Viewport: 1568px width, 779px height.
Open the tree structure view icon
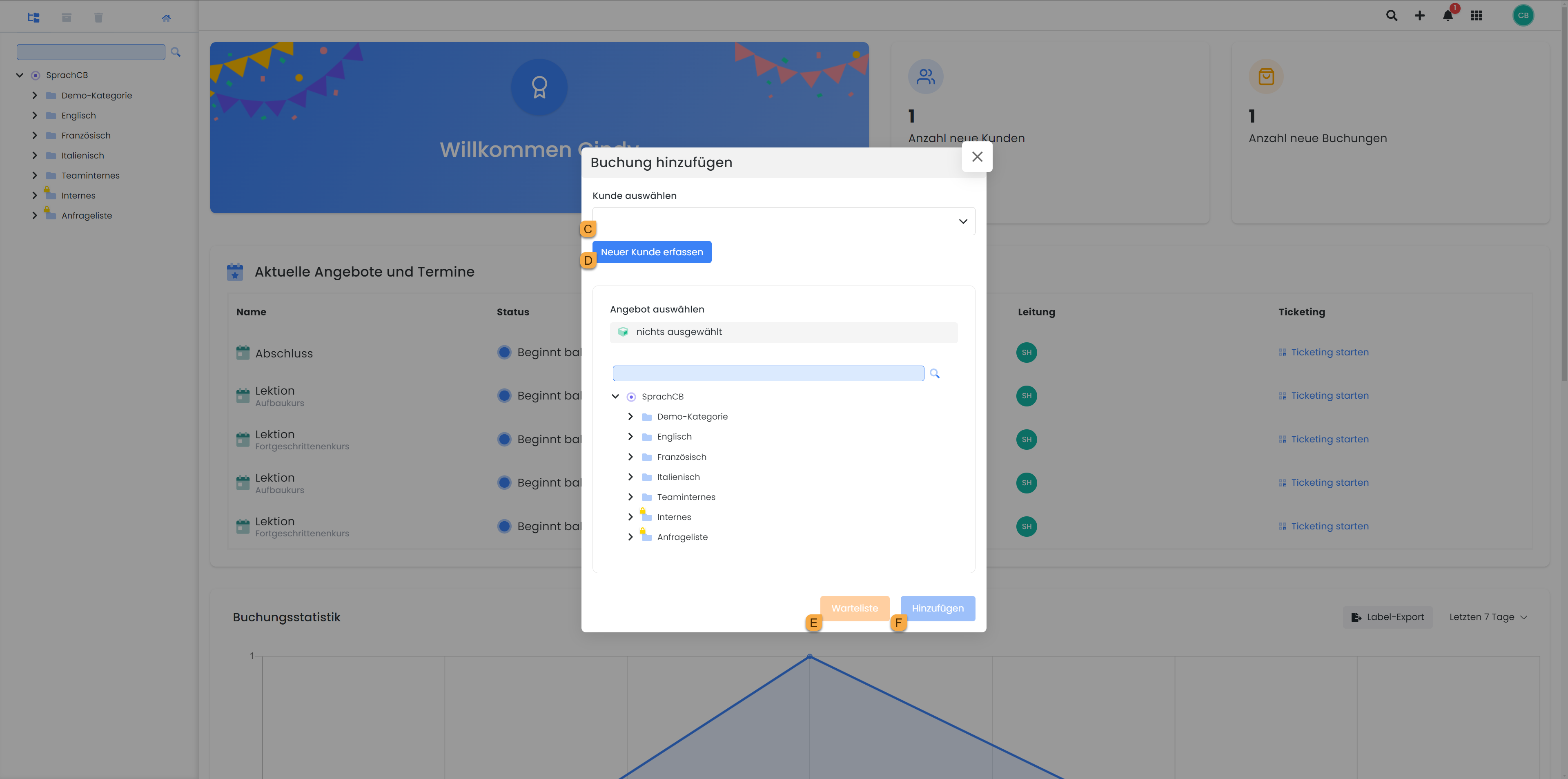coord(33,18)
